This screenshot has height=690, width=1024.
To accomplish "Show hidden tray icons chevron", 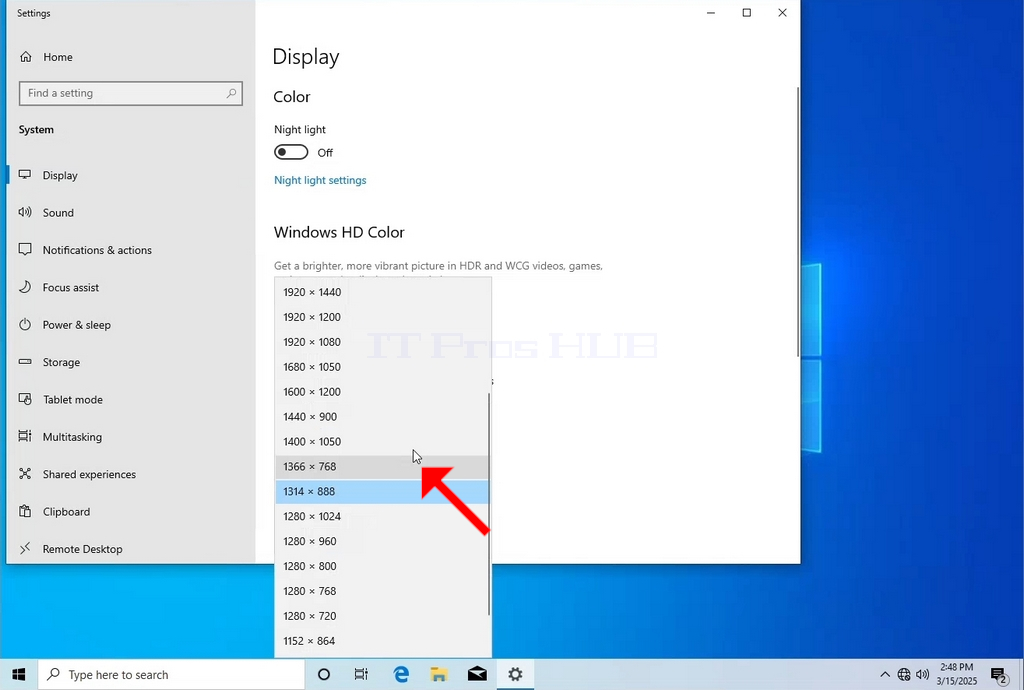I will (x=885, y=674).
